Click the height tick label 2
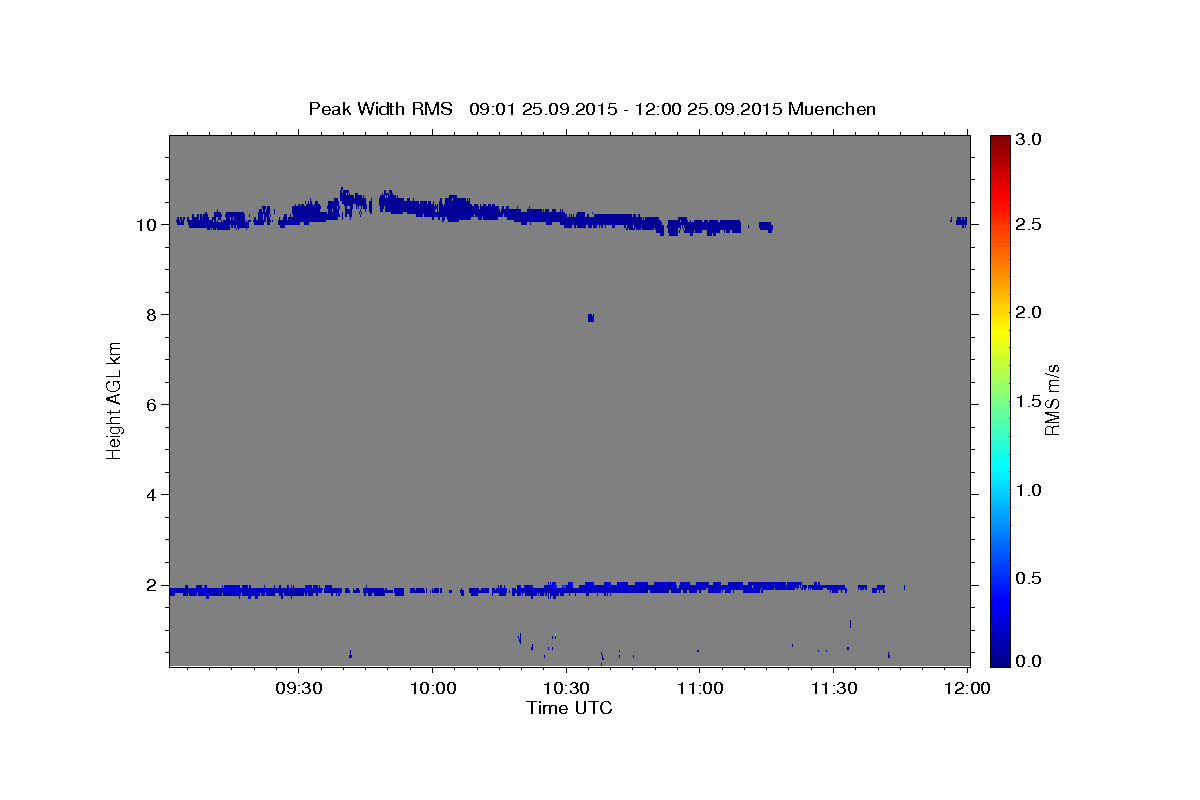Viewport: 1200px width, 800px height. tap(153, 585)
